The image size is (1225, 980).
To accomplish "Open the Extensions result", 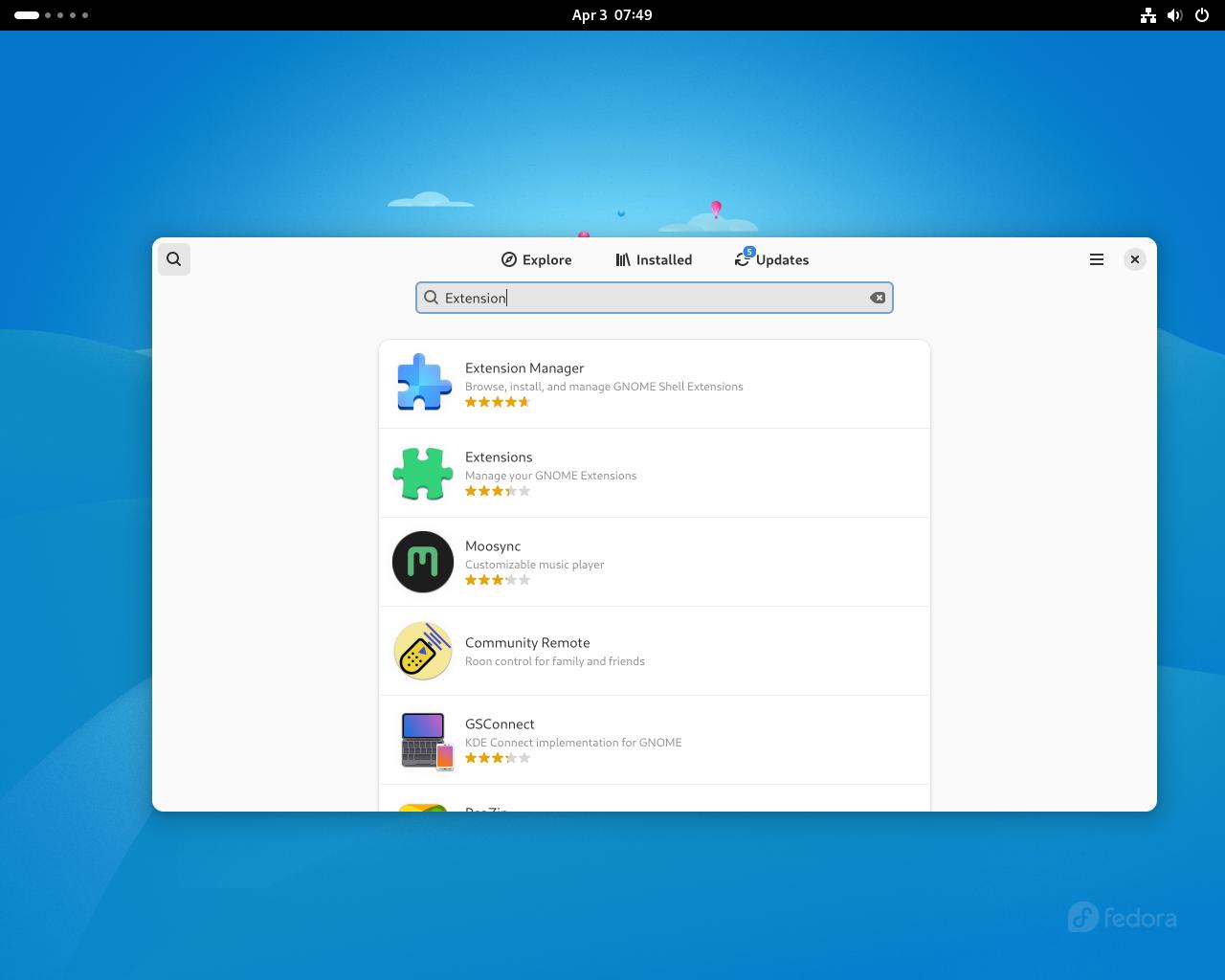I will (655, 473).
